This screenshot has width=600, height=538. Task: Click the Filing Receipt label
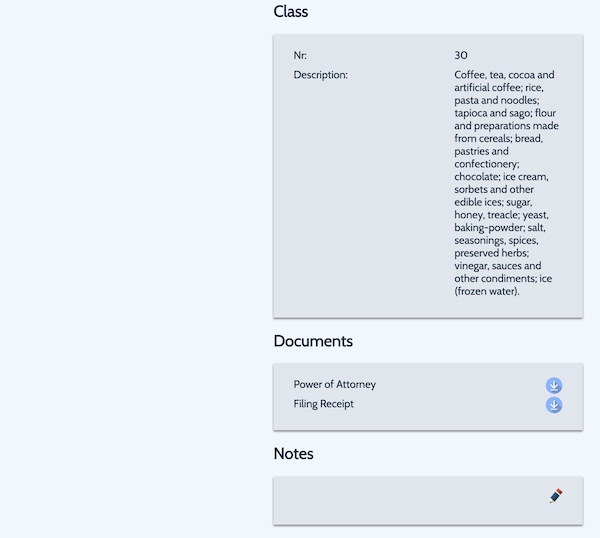tap(323, 404)
